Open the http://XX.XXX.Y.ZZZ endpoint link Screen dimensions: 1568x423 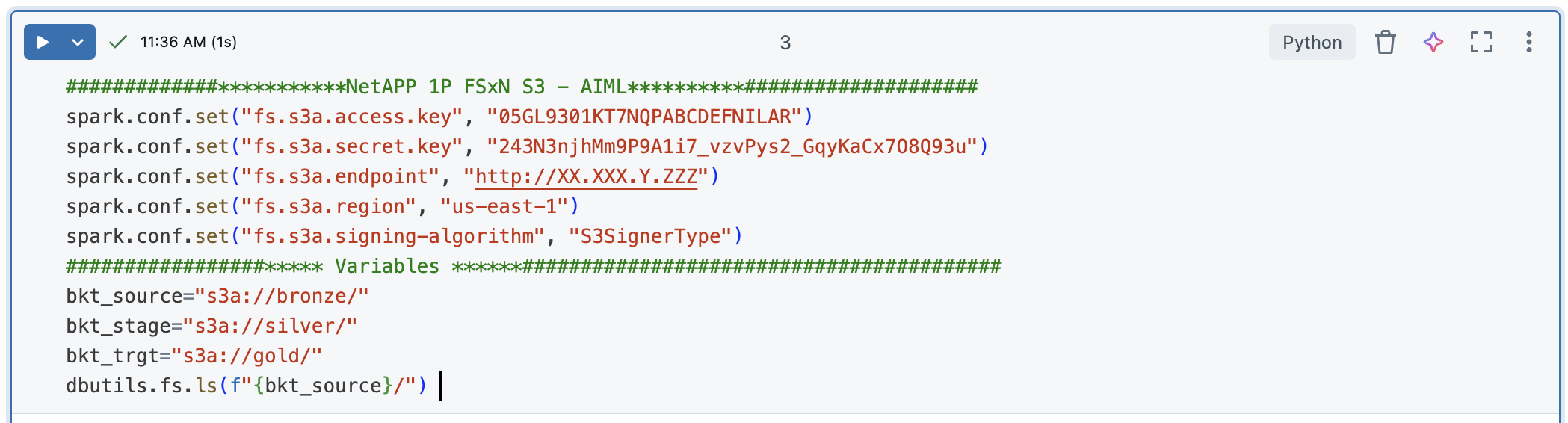586,176
